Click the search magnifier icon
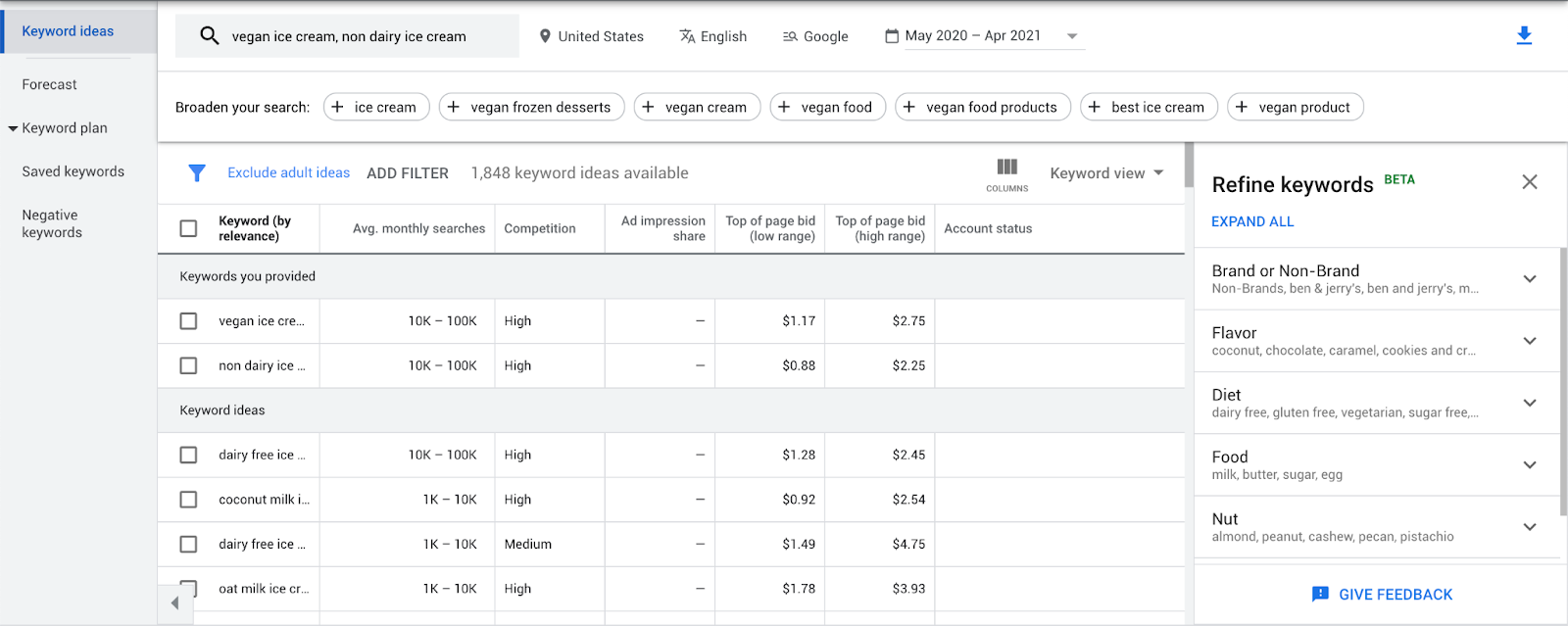The height and width of the screenshot is (626, 1568). pos(209,36)
